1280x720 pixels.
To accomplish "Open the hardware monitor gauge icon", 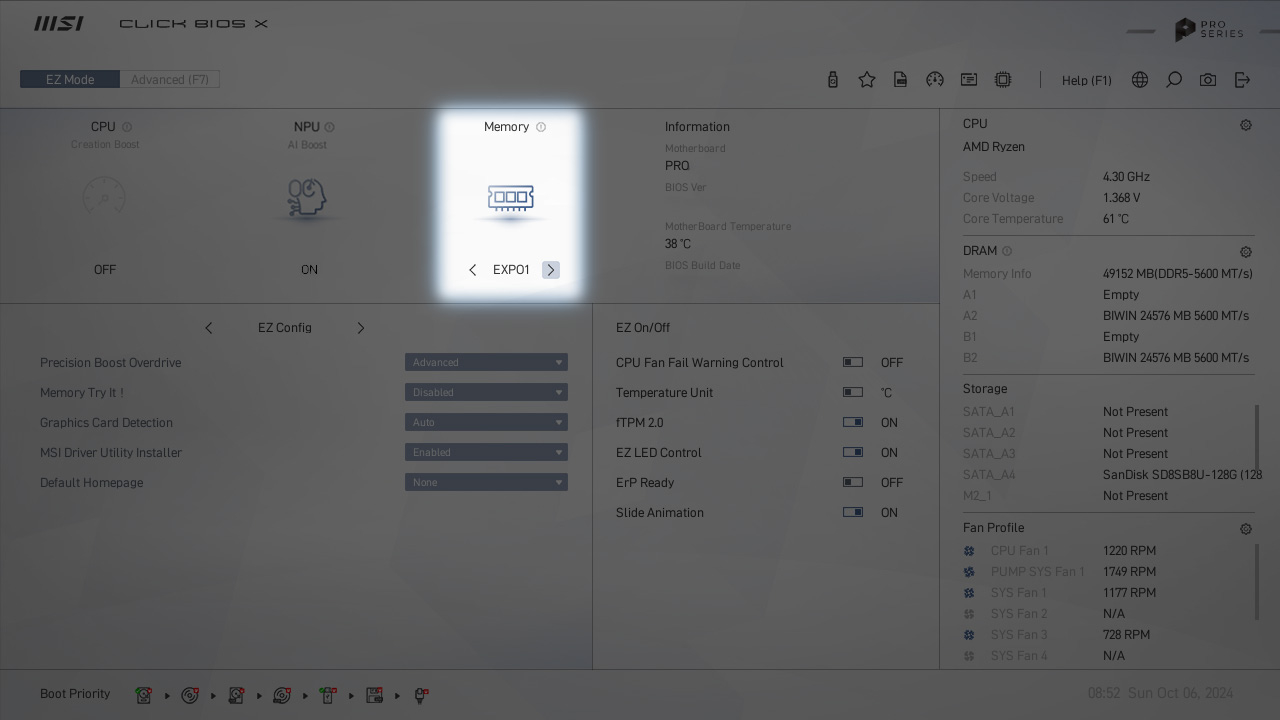I will pyautogui.click(x=935, y=80).
